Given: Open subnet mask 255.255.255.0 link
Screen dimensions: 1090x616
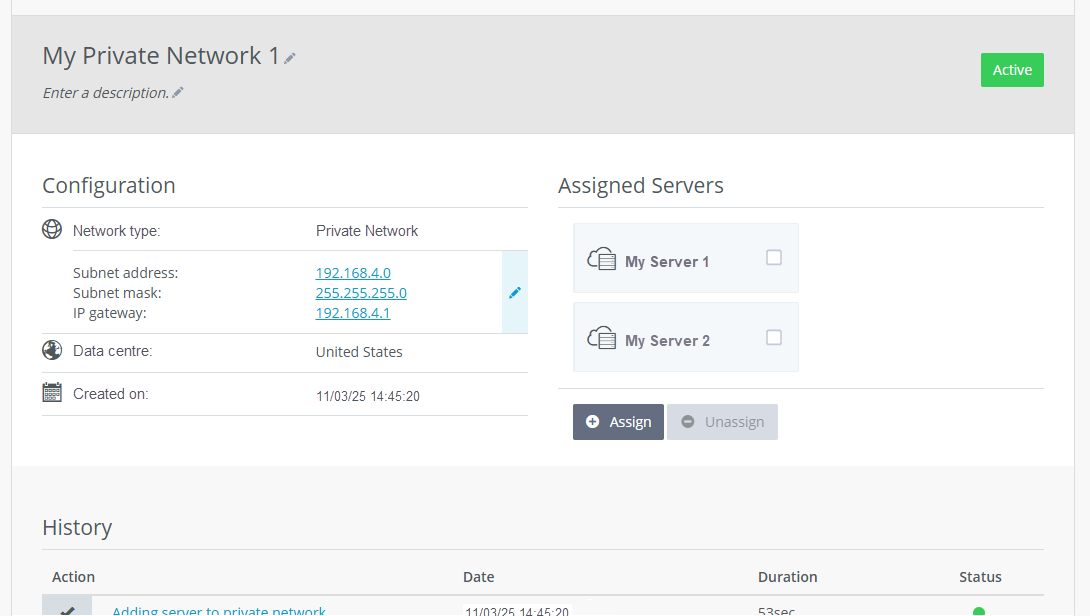Looking at the screenshot, I should click(x=361, y=293).
